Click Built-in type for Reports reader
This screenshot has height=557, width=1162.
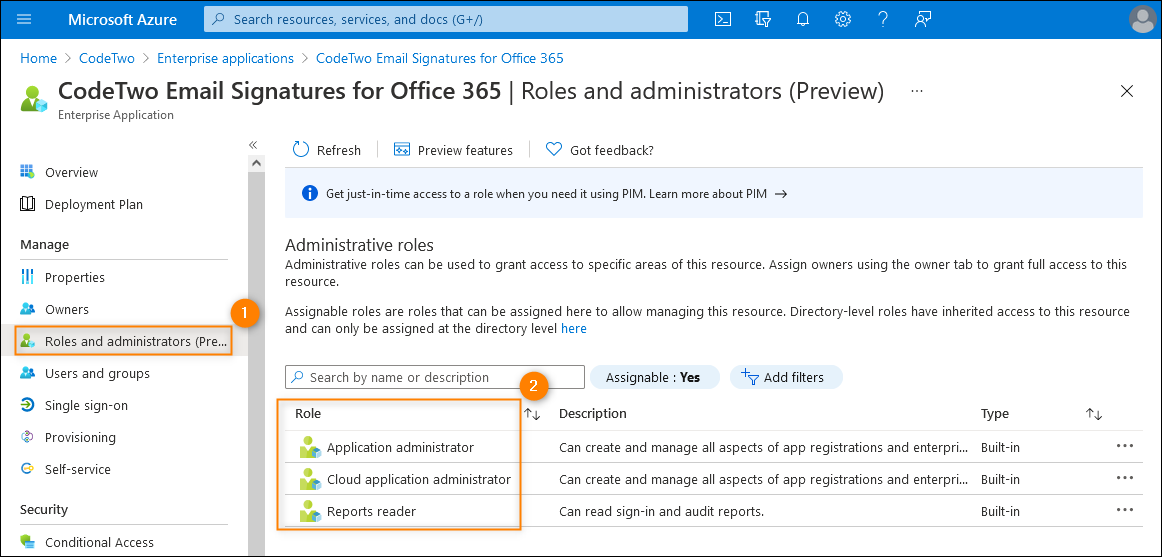pos(1000,511)
